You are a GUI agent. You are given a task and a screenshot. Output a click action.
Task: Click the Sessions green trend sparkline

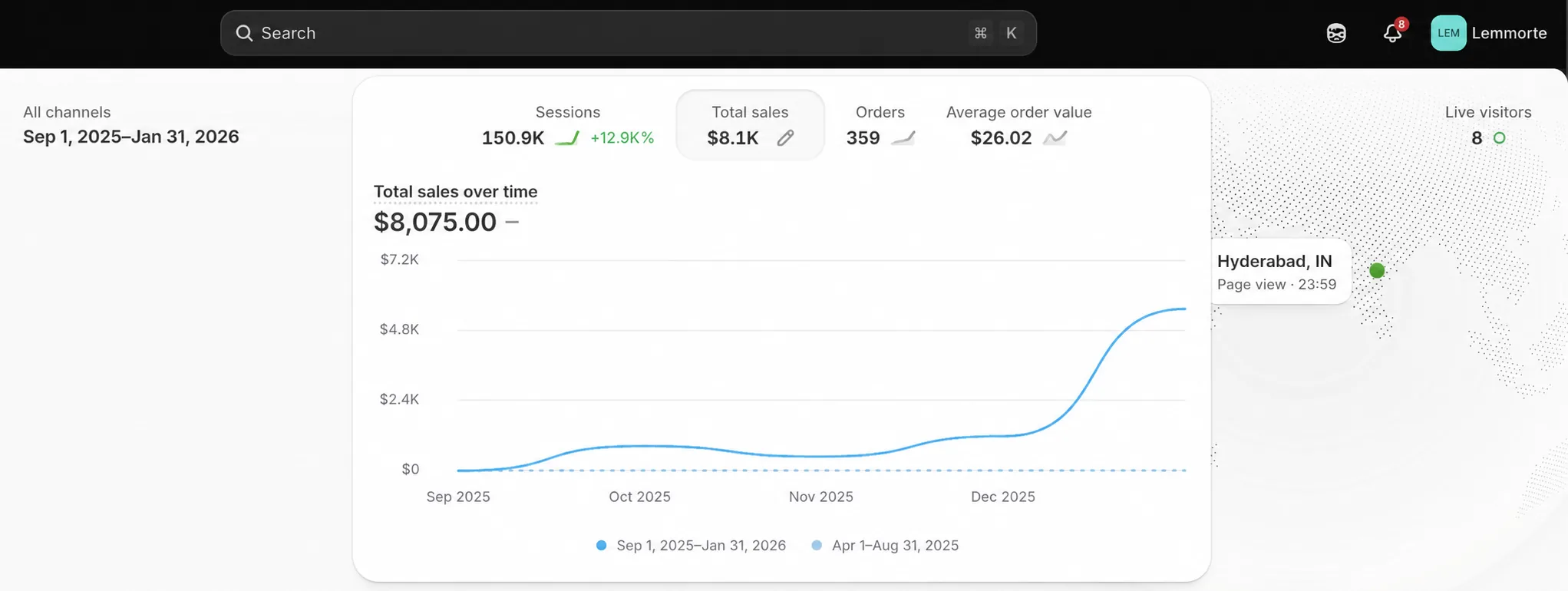click(567, 138)
